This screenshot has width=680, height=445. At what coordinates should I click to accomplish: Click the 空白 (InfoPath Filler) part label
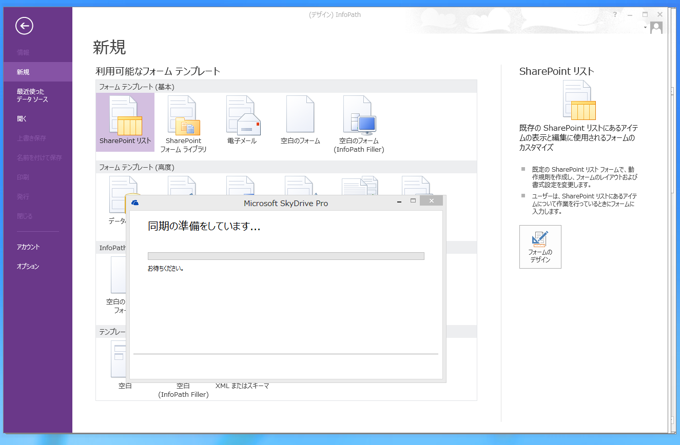(183, 390)
